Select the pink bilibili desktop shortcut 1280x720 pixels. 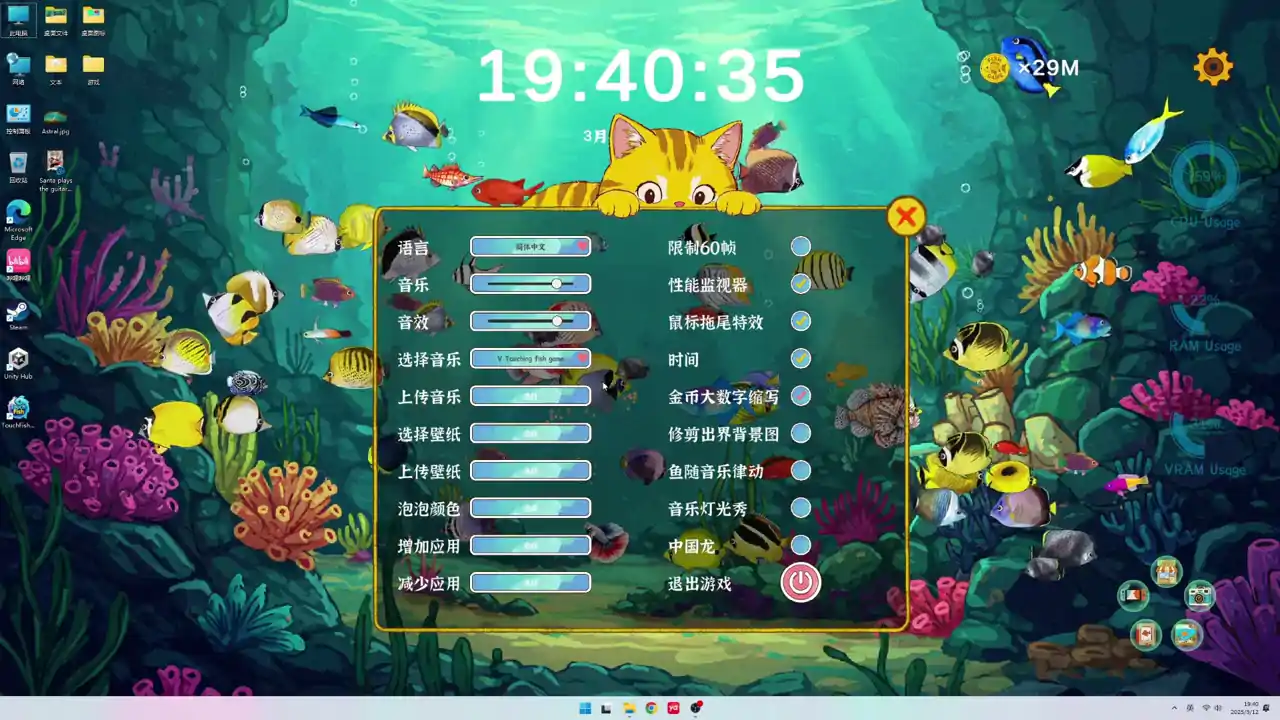click(x=18, y=265)
